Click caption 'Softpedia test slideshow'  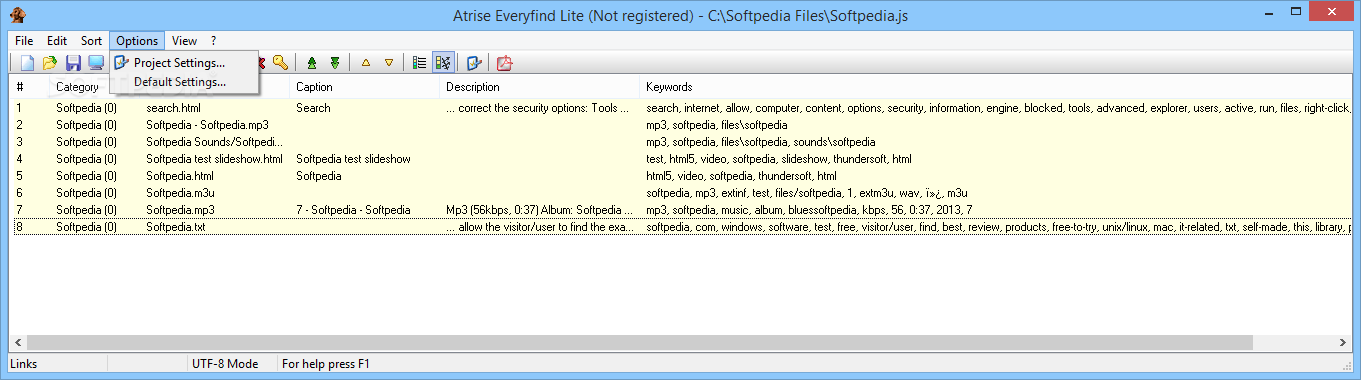coord(353,159)
